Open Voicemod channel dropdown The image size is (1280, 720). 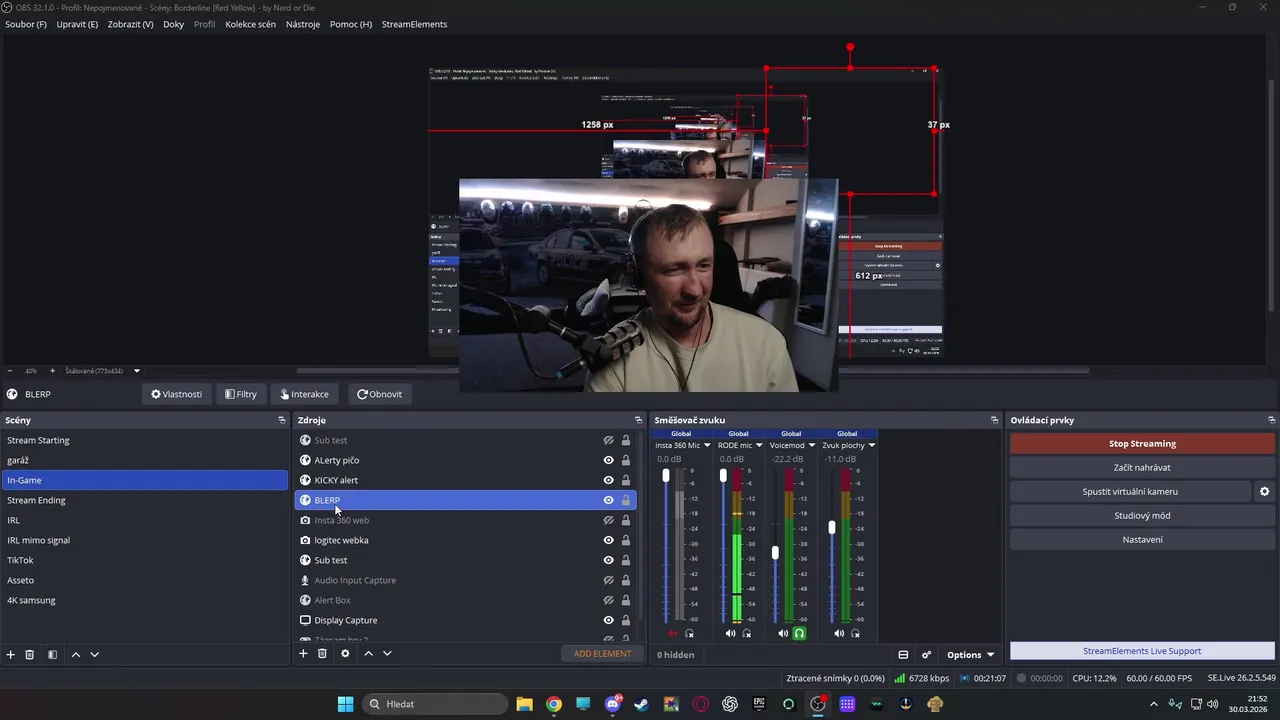[x=812, y=445]
